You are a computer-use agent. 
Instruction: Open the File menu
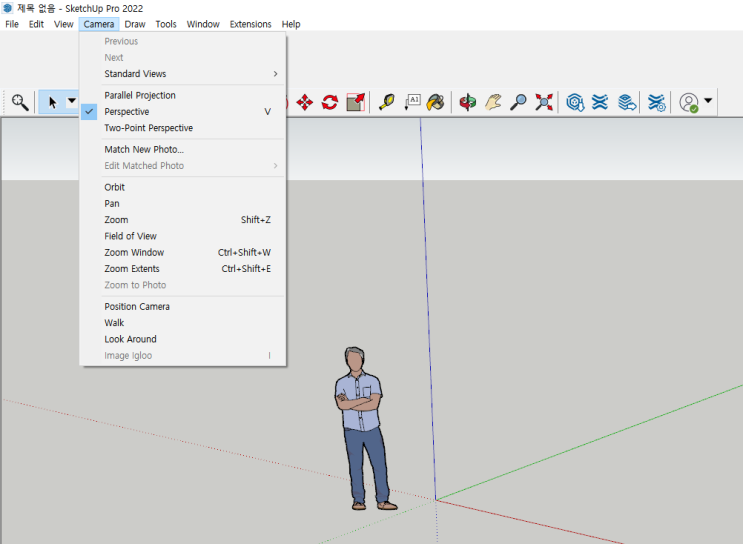[x=12, y=24]
